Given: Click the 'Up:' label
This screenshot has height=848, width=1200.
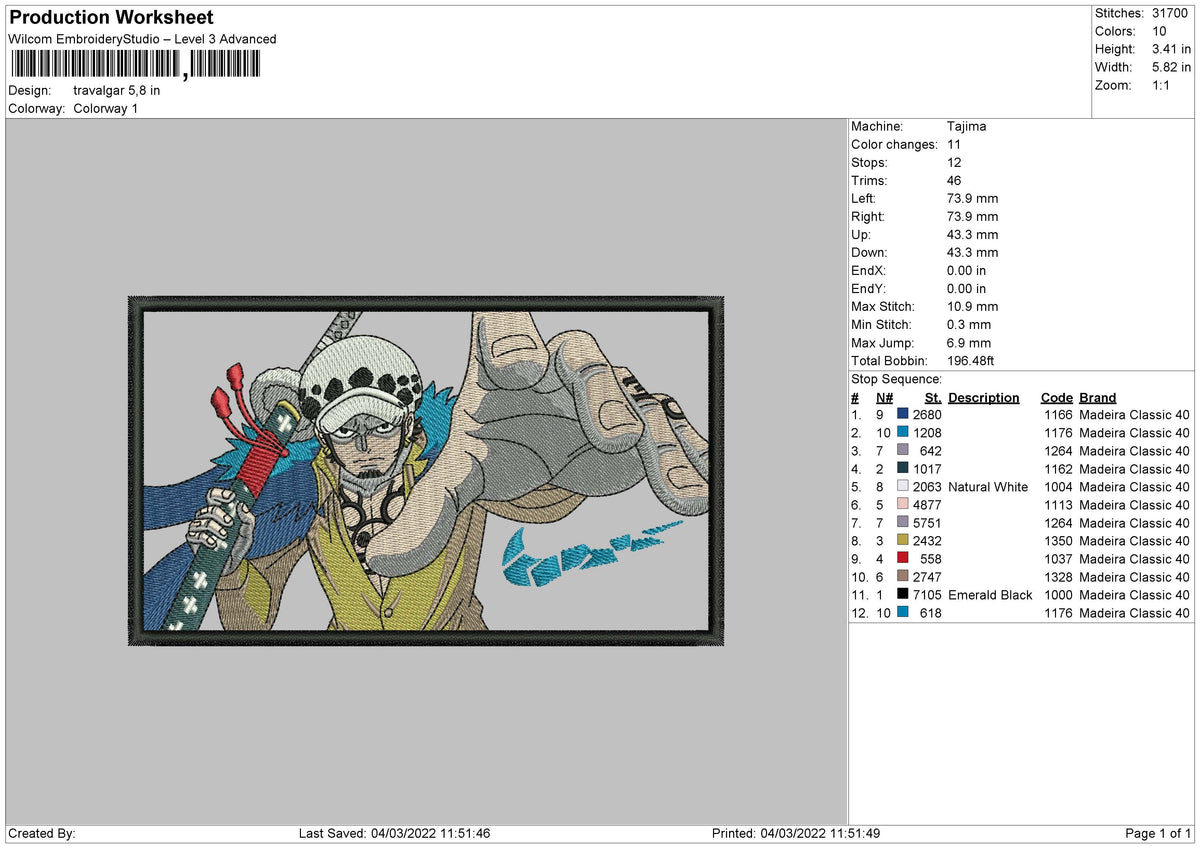Looking at the screenshot, I should click(x=862, y=235).
